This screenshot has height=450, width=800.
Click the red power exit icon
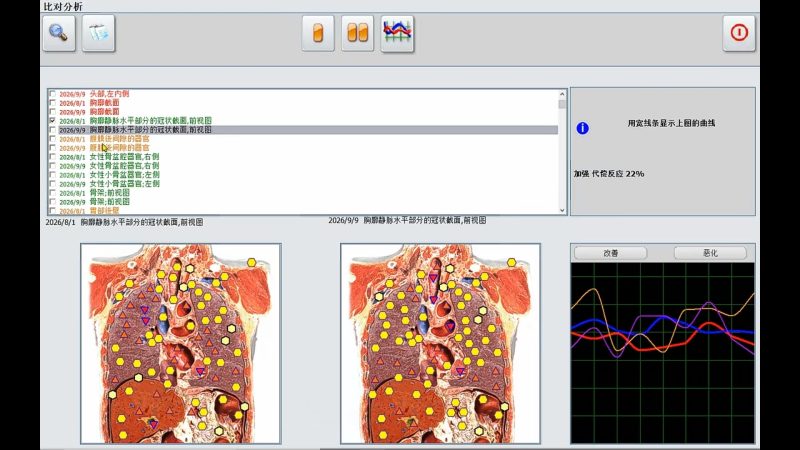[739, 33]
